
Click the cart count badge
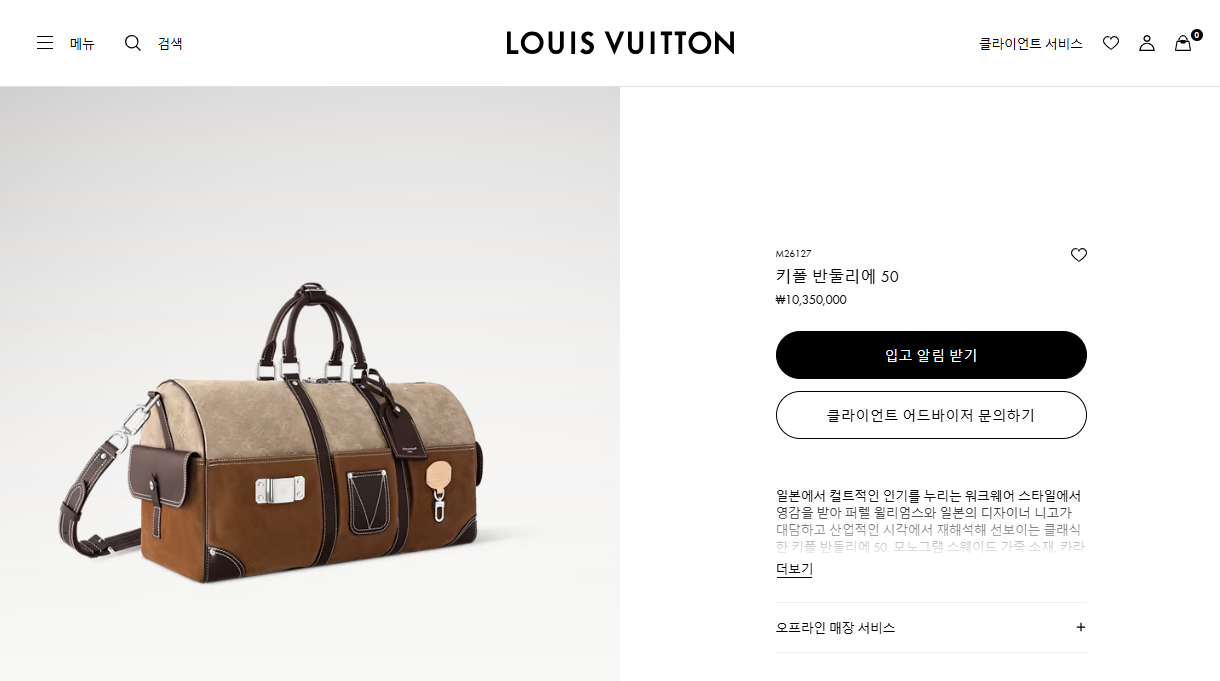(1196, 35)
